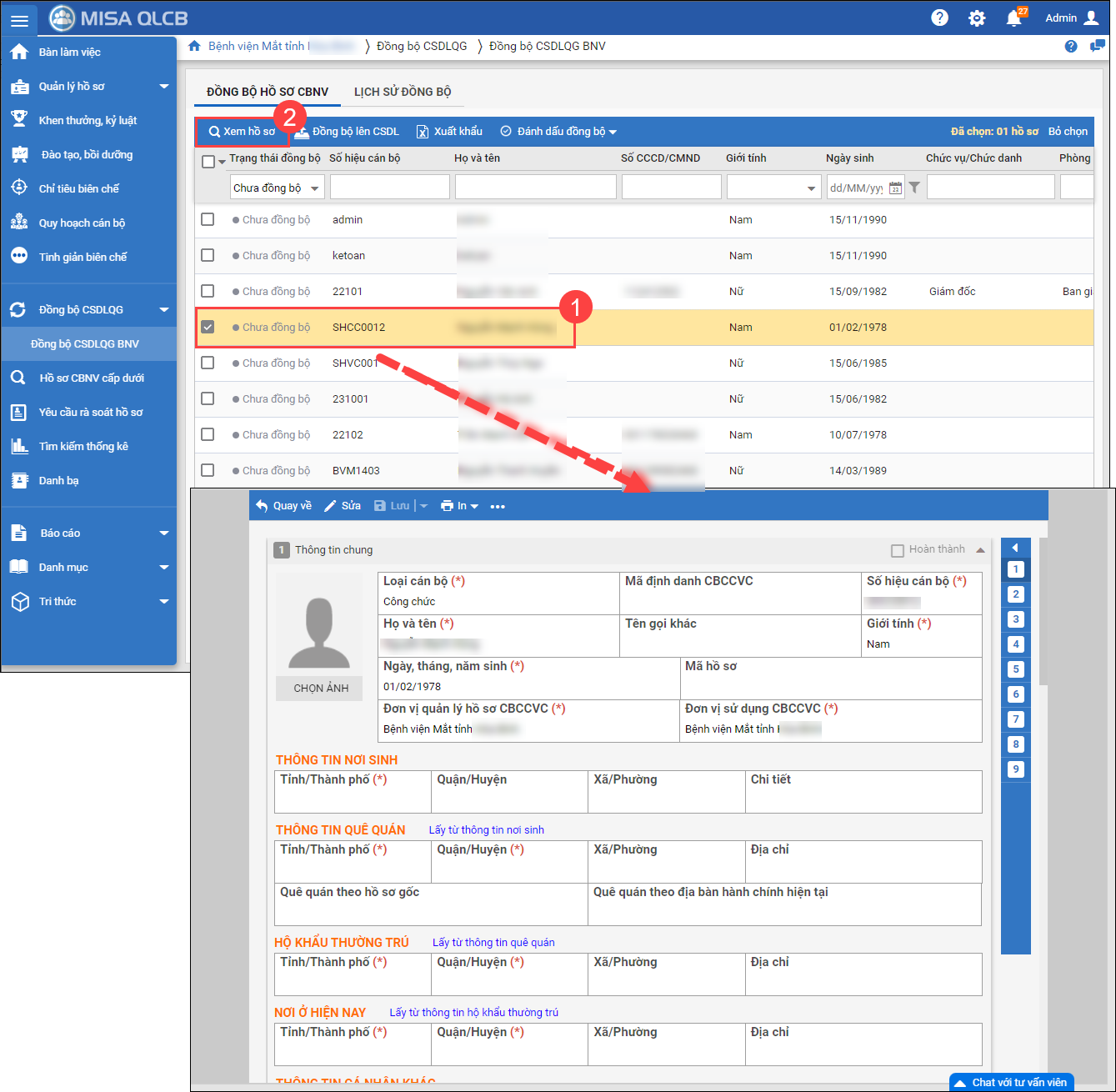1116x1092 pixels.
Task: Open the three-dots more options in profile toolbar
Action: pyautogui.click(x=498, y=507)
